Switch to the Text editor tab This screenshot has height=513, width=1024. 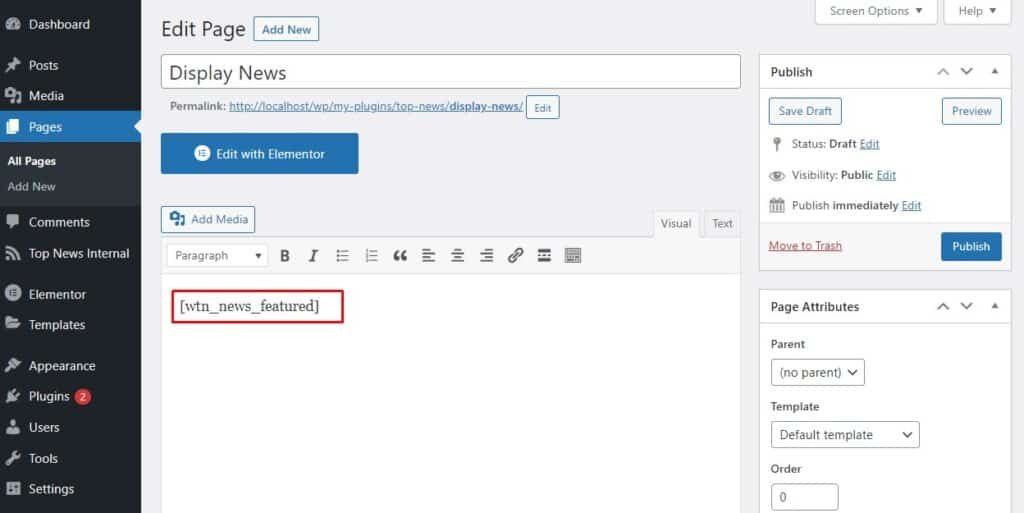(722, 223)
